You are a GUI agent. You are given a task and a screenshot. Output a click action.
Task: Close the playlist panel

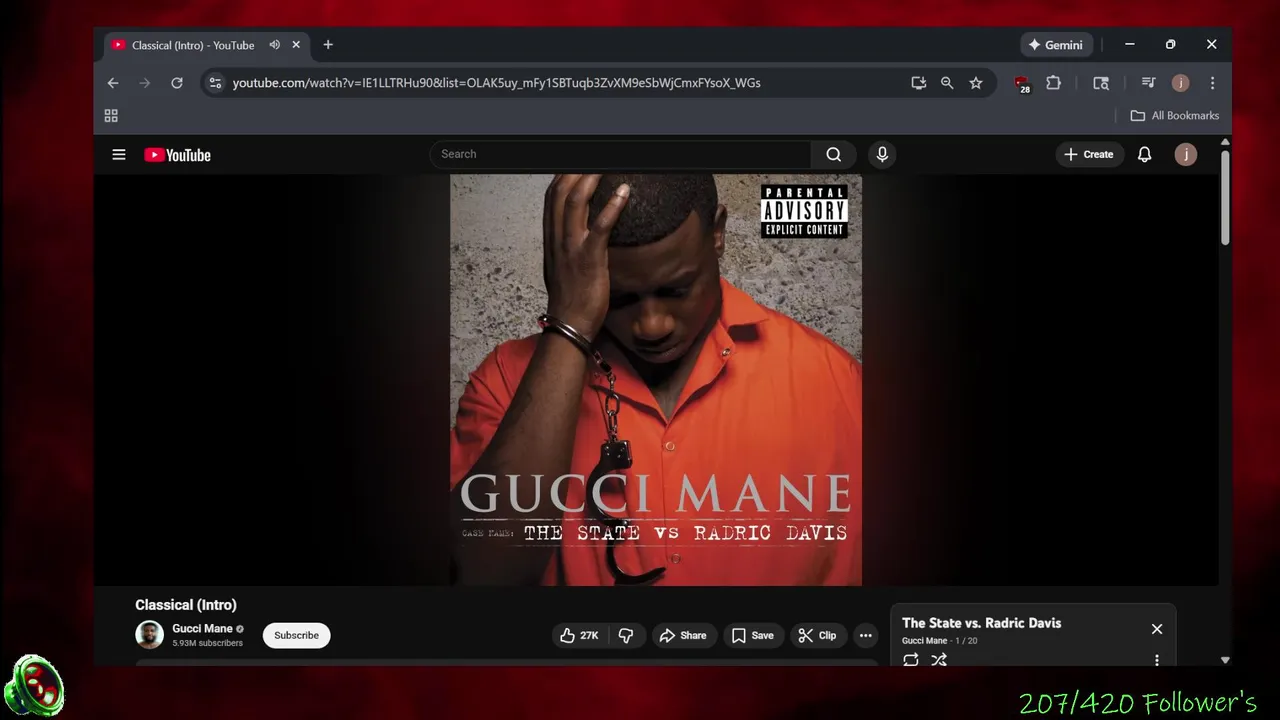click(x=1157, y=629)
